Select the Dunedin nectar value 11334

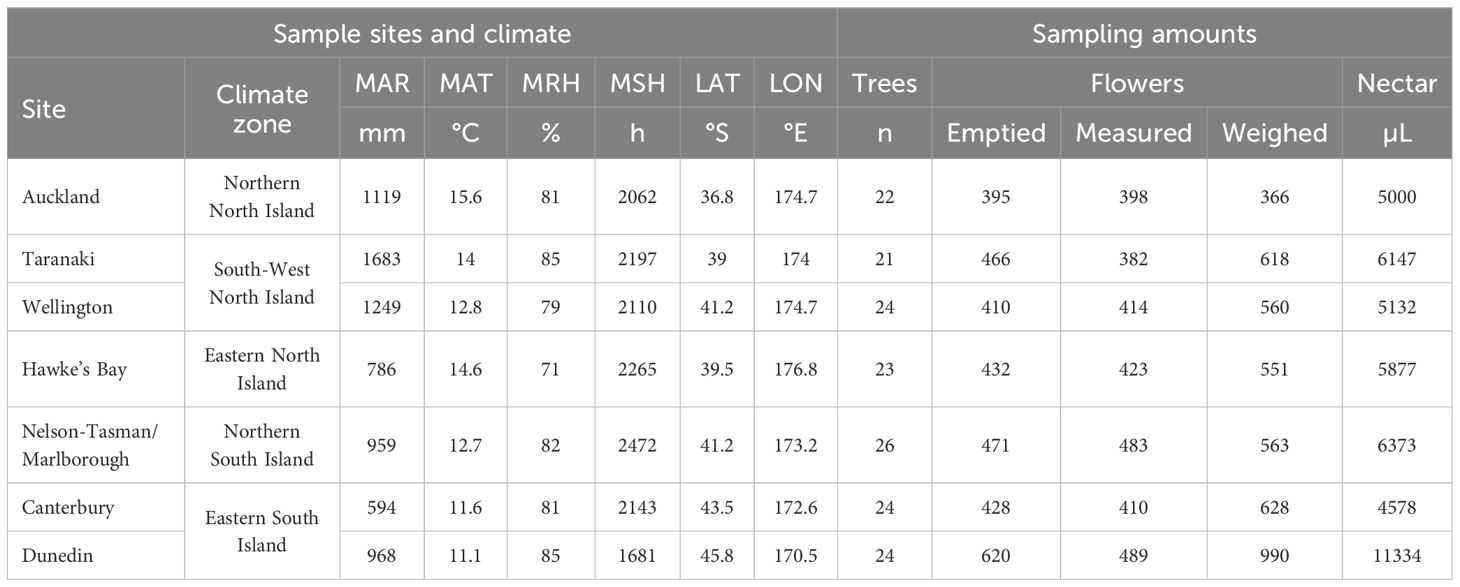[x=1396, y=555]
